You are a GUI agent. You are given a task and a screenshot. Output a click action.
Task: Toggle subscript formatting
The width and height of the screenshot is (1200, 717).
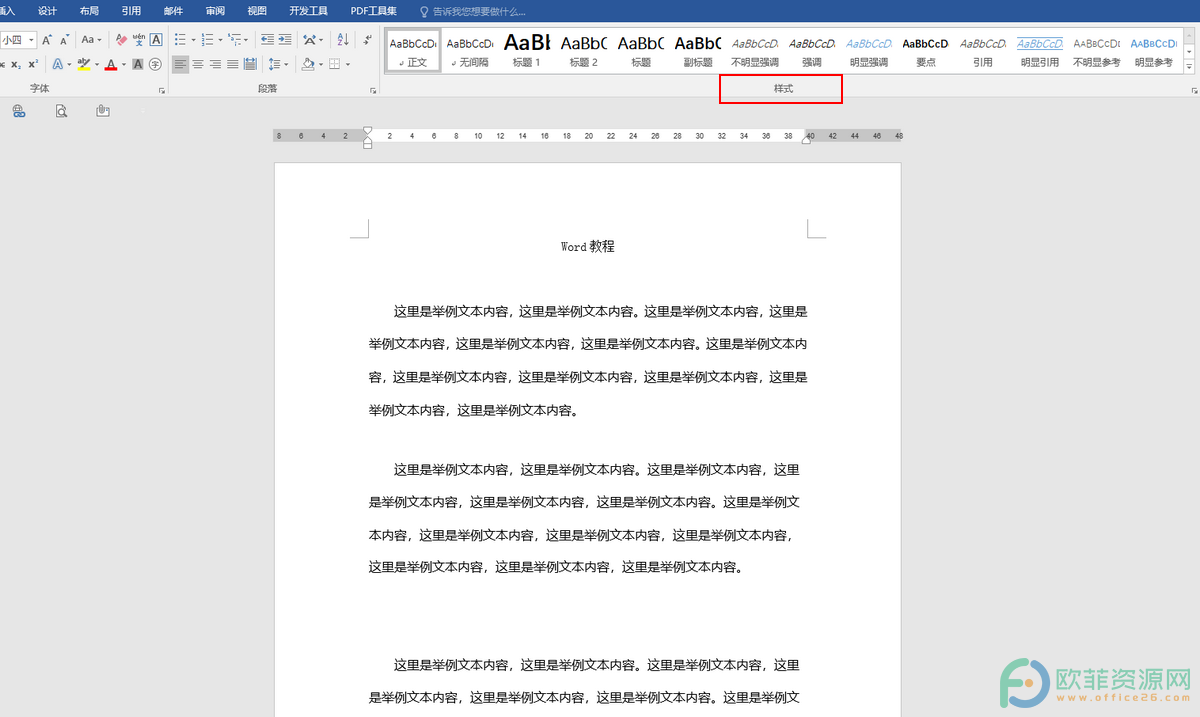coord(16,64)
